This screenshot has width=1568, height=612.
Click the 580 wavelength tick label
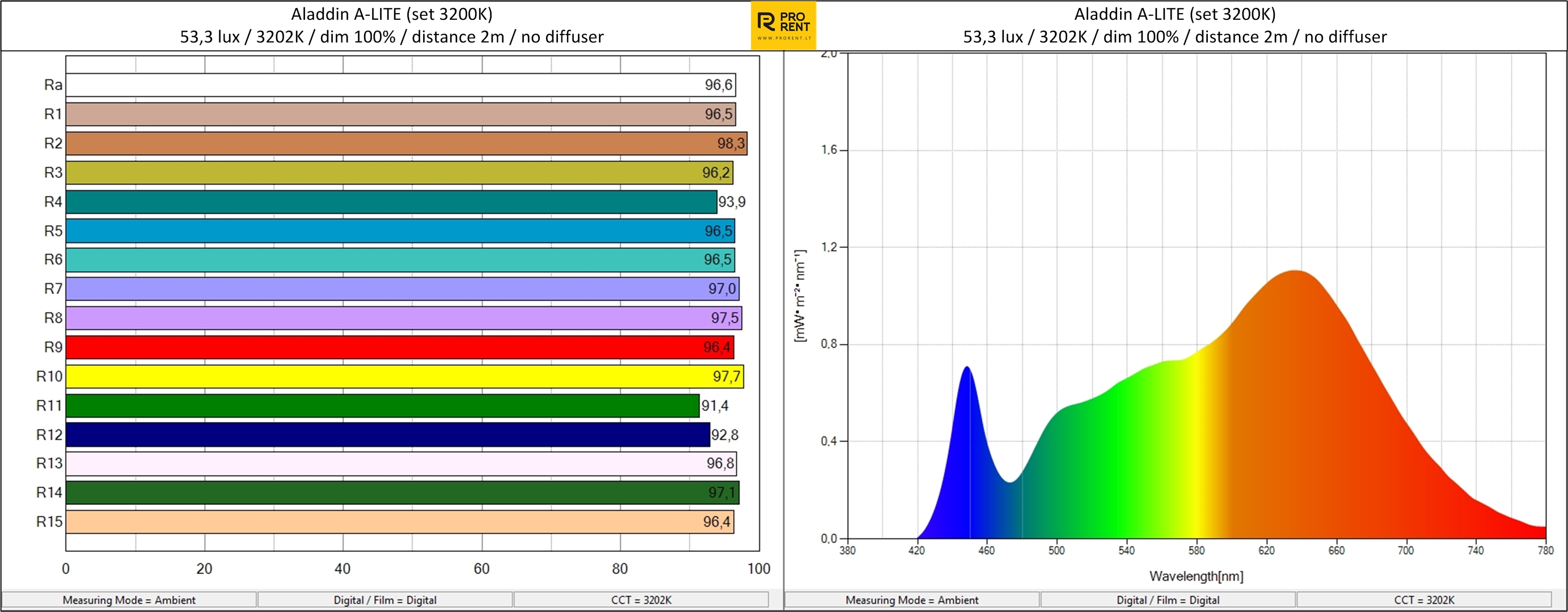(x=1197, y=551)
